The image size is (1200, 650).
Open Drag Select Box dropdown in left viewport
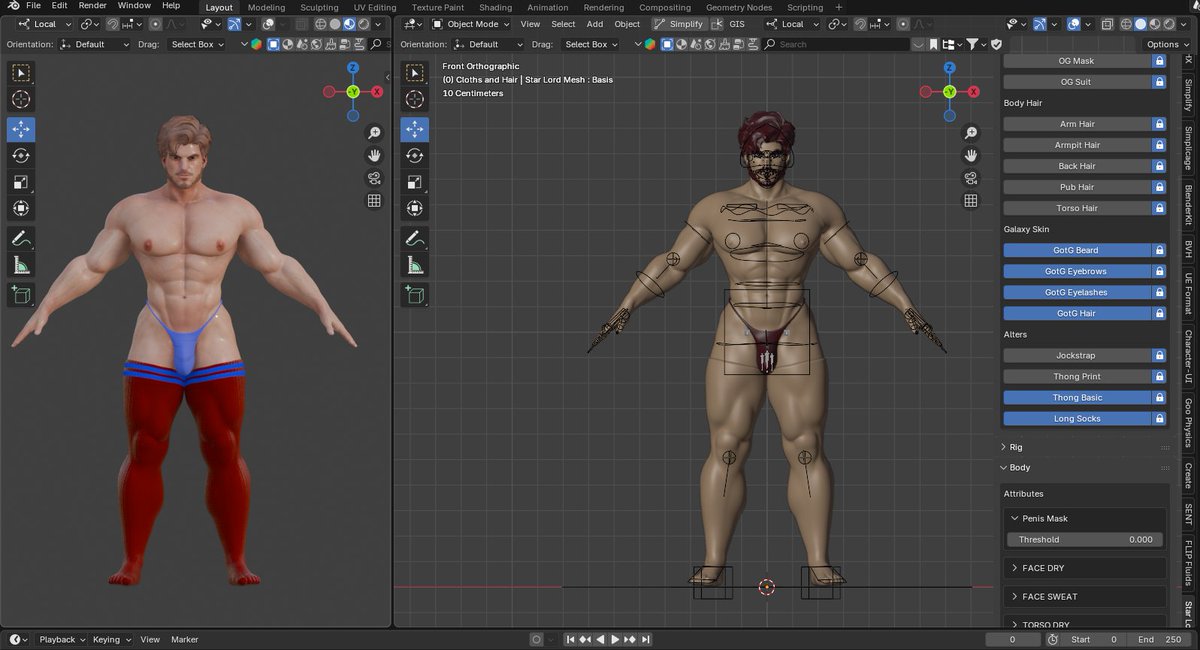tap(196, 44)
